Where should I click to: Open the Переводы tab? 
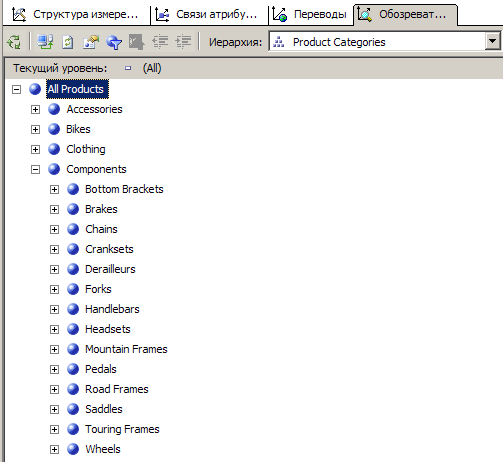311,14
